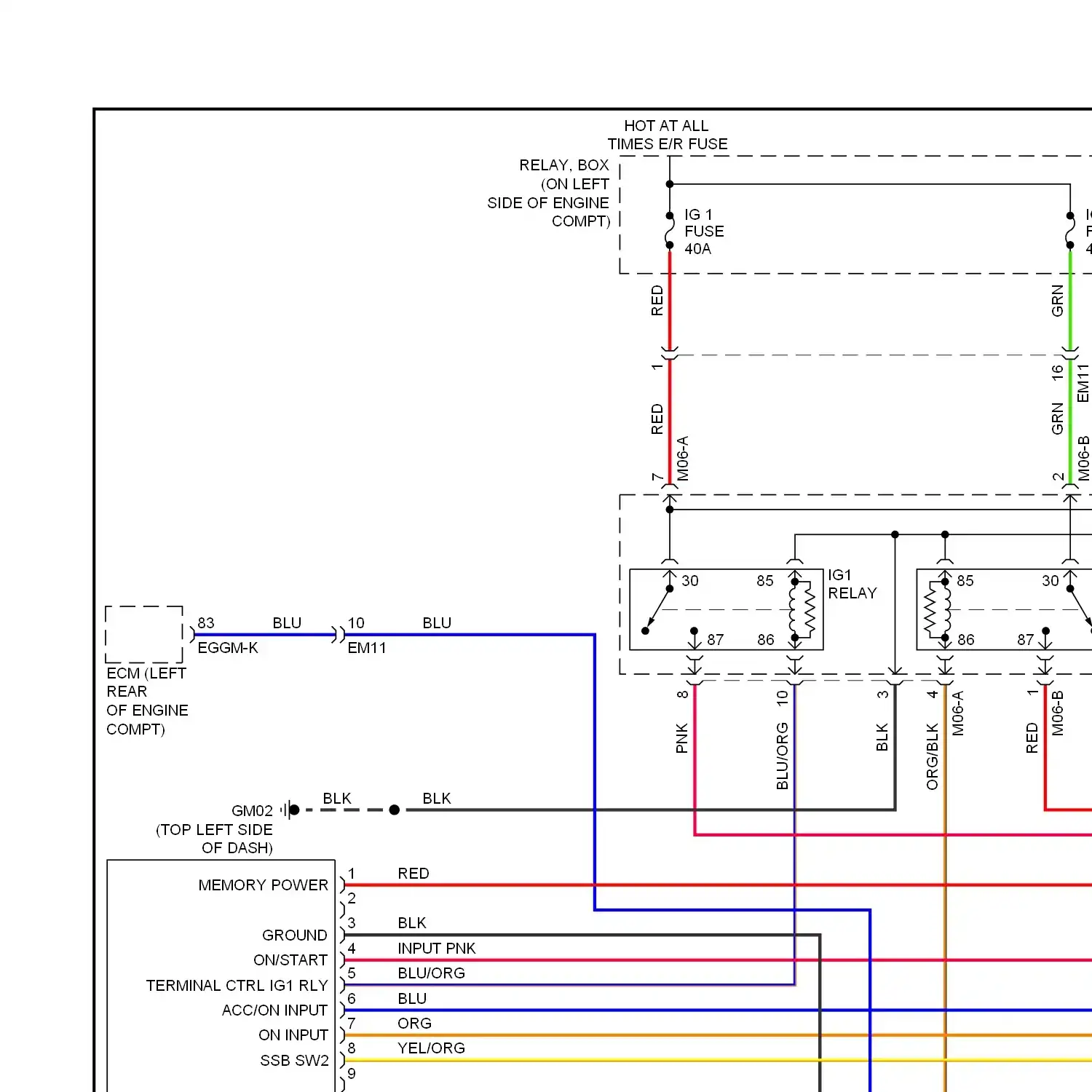Select the M06-A label beside the red wire at pin 7

(x=682, y=459)
